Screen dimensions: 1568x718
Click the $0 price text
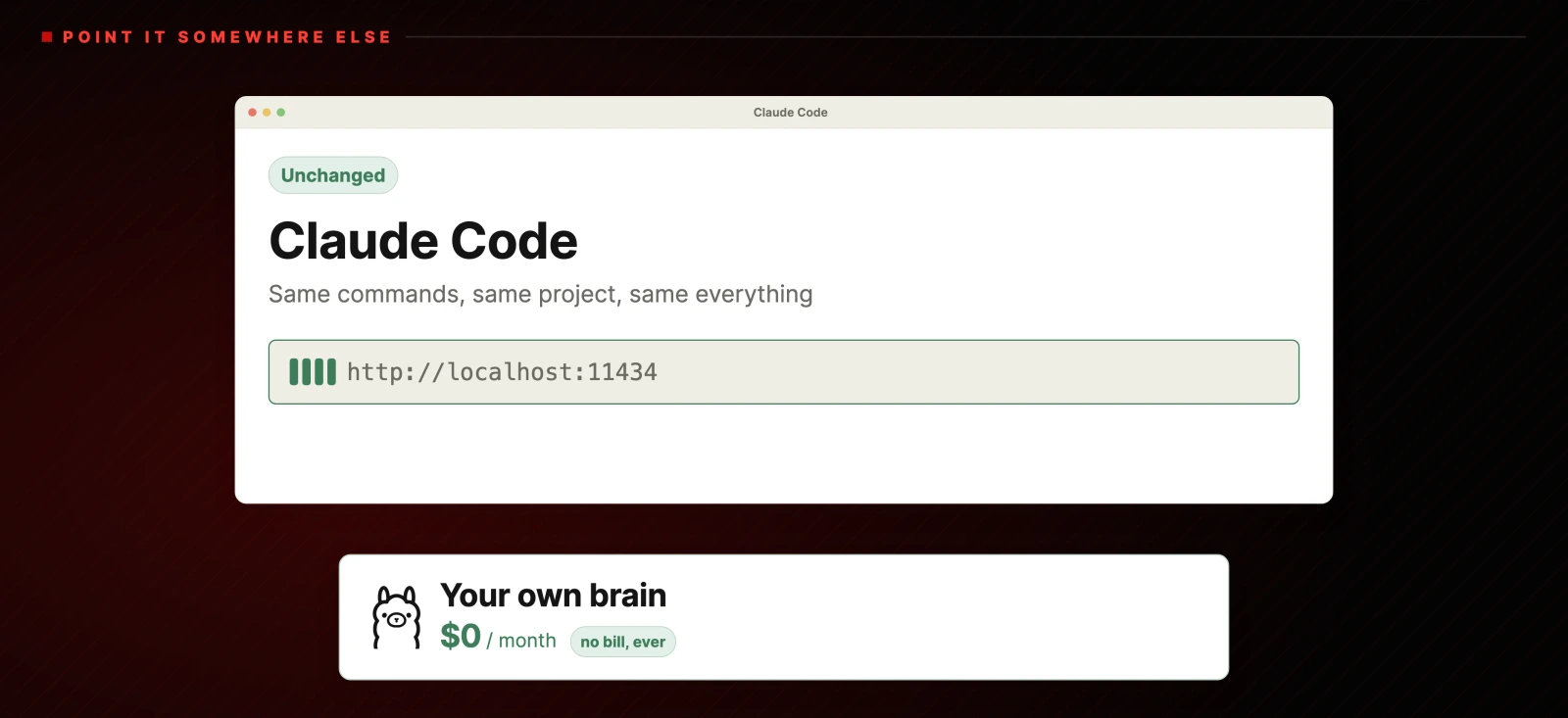pos(461,637)
